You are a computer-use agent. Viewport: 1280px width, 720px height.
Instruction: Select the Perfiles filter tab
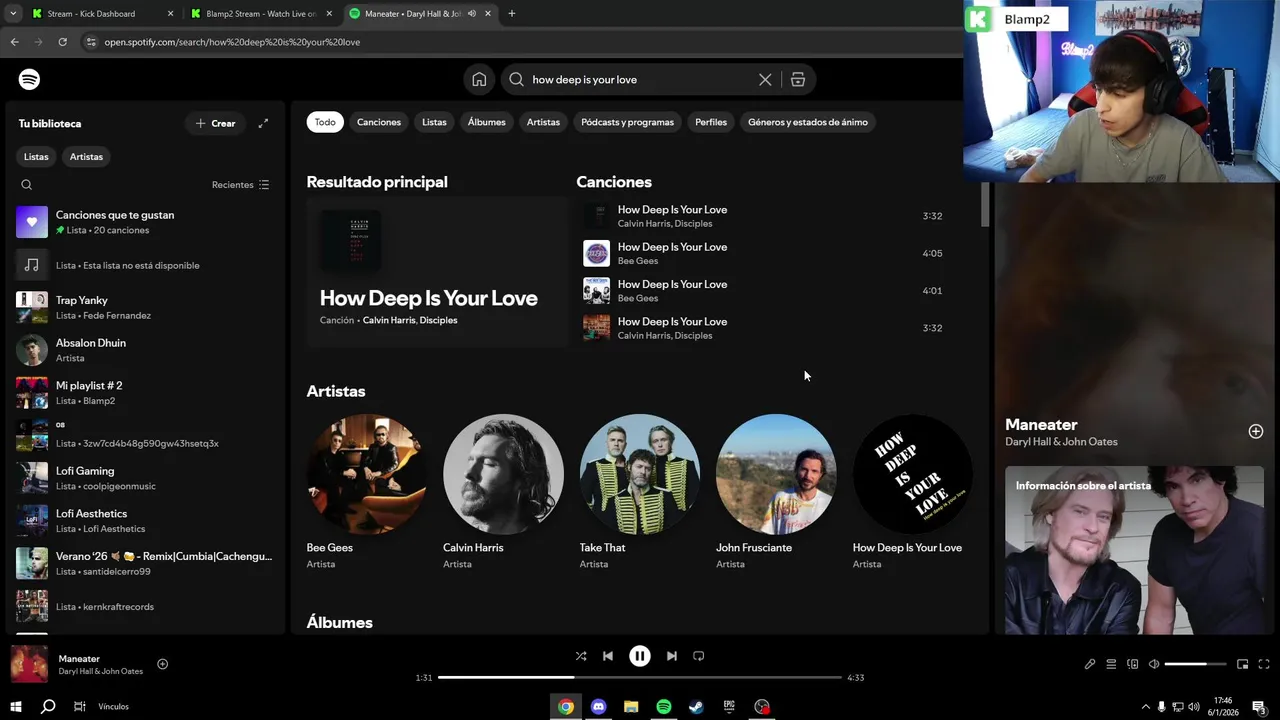pyautogui.click(x=711, y=122)
